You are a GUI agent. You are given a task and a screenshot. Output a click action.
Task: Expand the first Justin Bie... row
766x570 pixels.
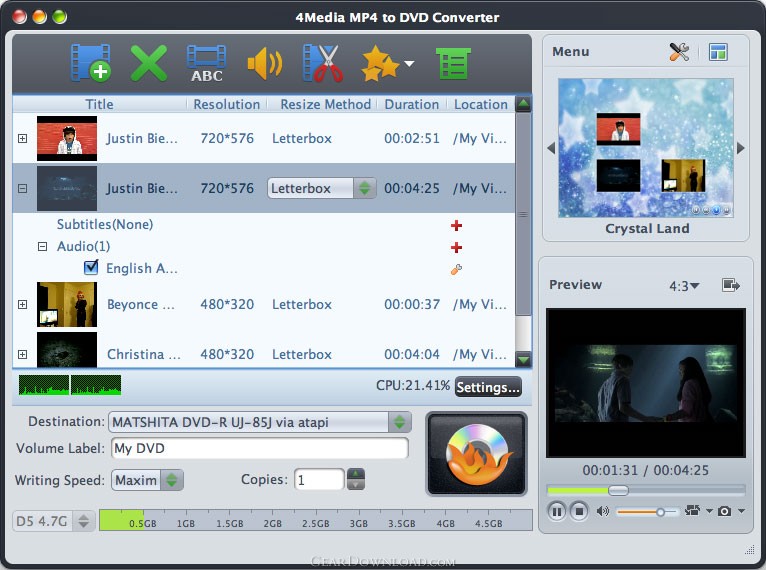[x=22, y=138]
